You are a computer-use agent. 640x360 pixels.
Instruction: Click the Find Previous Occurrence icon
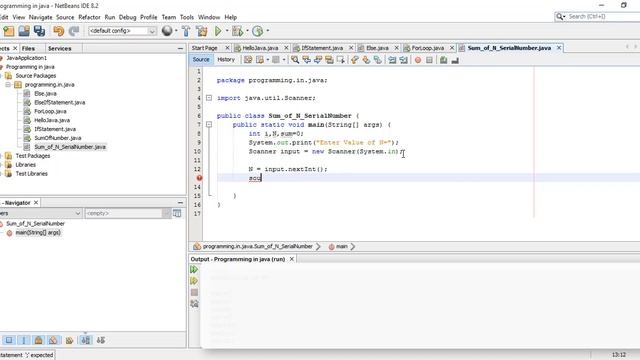(x=306, y=60)
